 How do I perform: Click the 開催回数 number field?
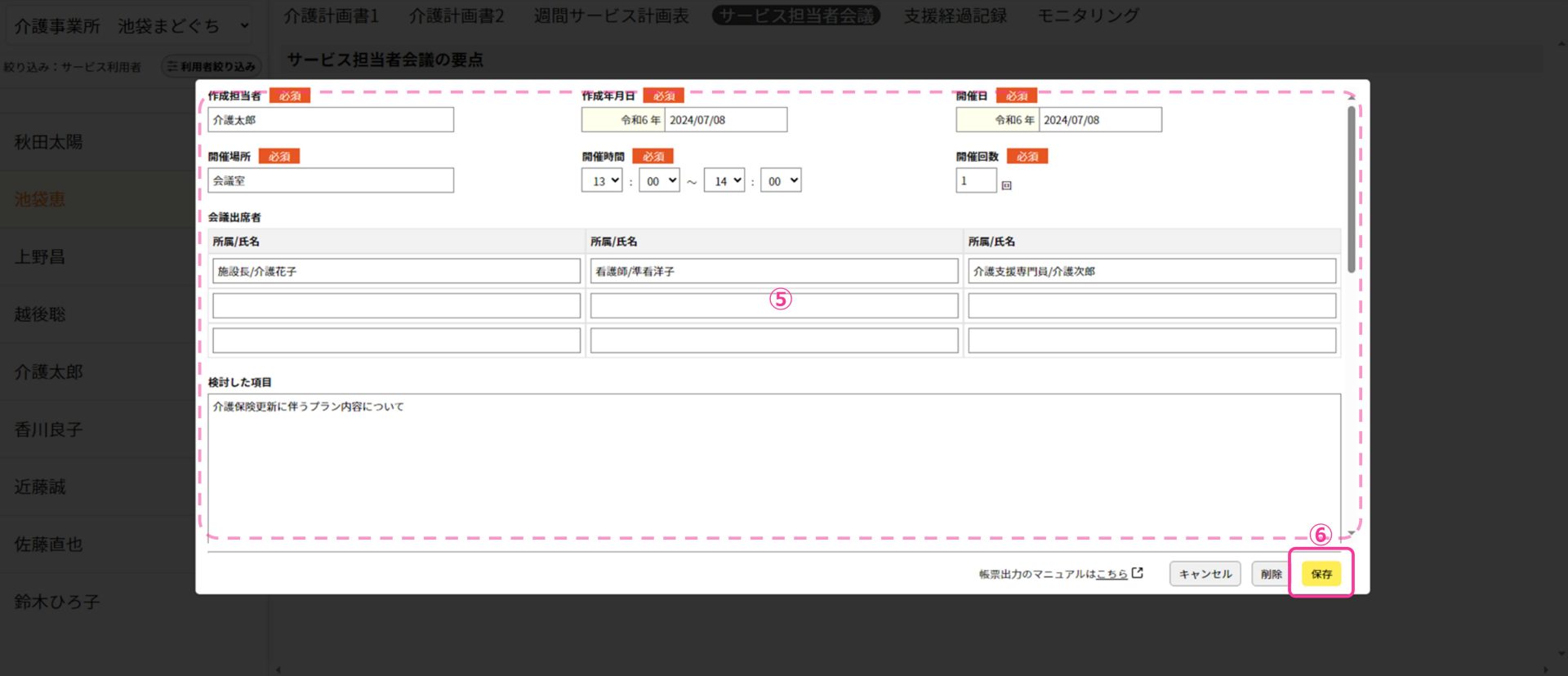click(x=976, y=180)
